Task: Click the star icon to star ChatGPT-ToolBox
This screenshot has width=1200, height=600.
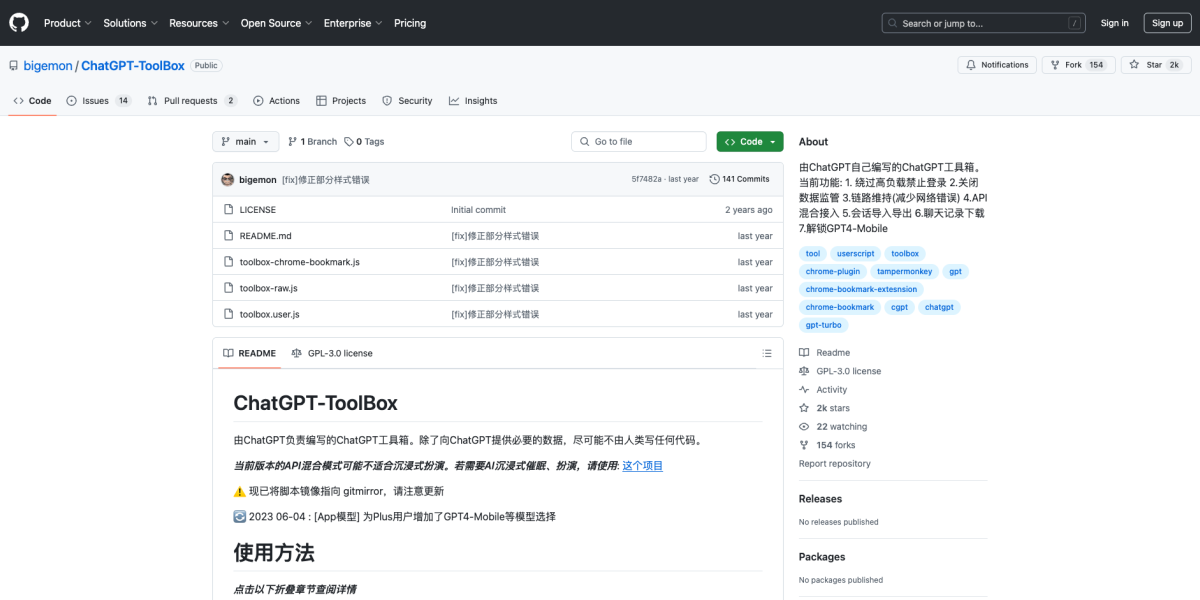Action: [1135, 64]
